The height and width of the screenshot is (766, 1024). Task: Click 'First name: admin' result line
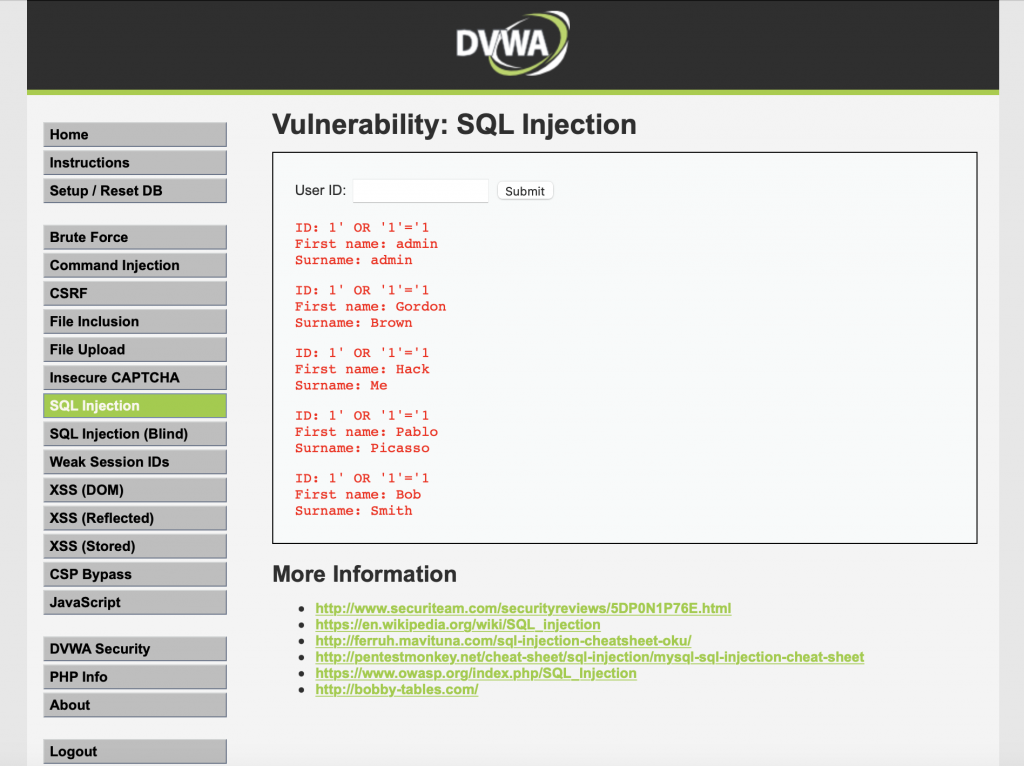coord(366,244)
